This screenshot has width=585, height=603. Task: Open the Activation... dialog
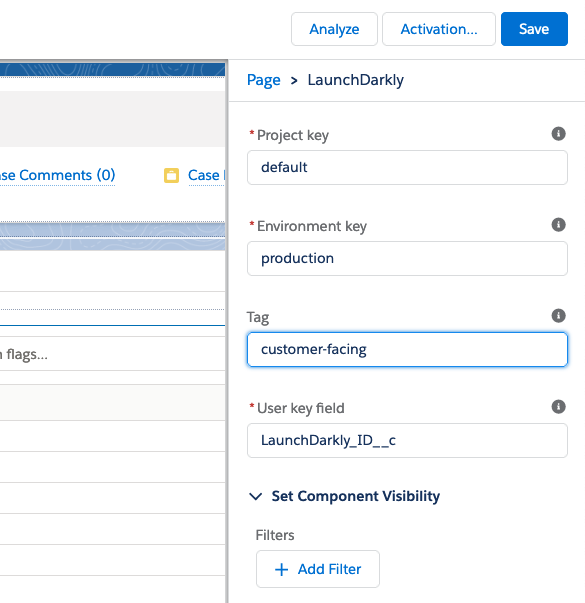coord(438,29)
